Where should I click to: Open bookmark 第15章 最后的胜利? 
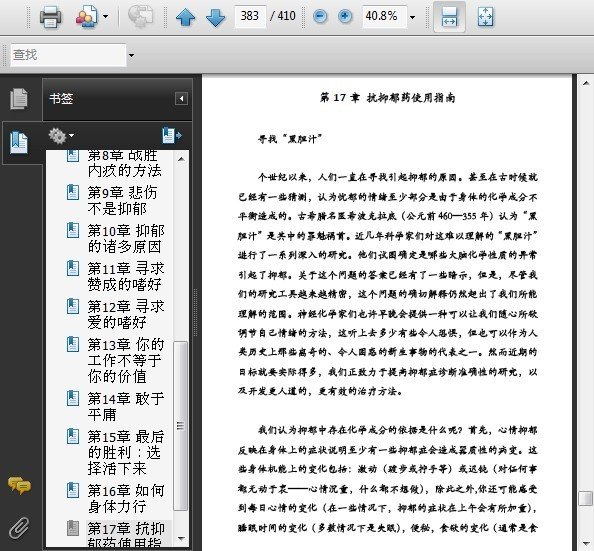[x=126, y=452]
